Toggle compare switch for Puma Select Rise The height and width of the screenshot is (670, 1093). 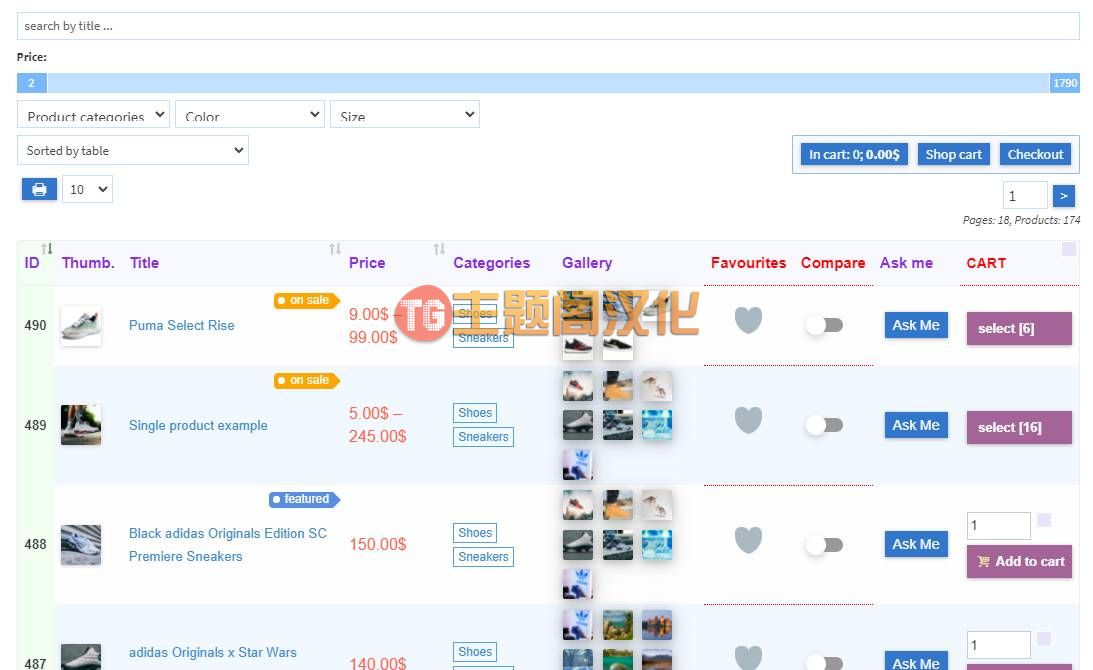[x=824, y=325]
